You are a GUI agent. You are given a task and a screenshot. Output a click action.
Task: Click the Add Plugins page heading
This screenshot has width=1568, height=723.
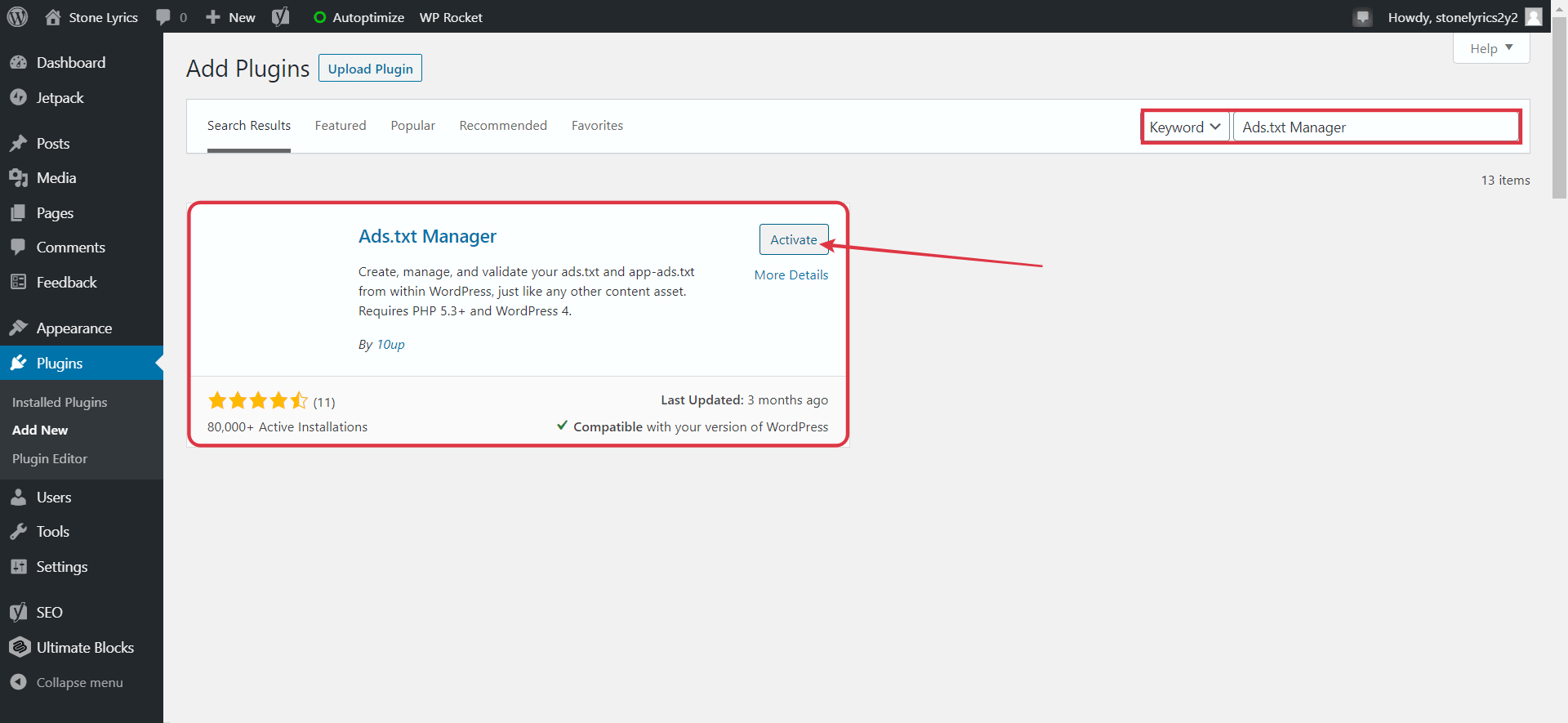tap(247, 69)
